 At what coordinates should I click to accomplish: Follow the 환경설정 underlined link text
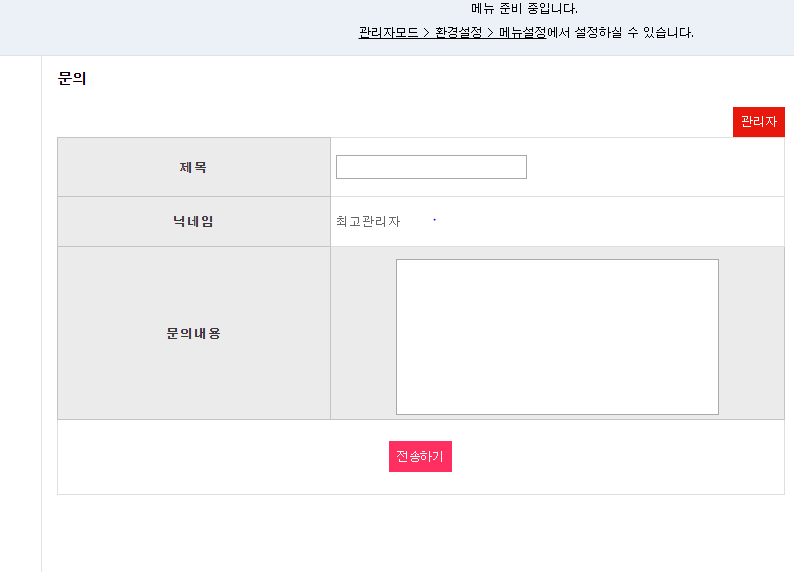pyautogui.click(x=458, y=33)
